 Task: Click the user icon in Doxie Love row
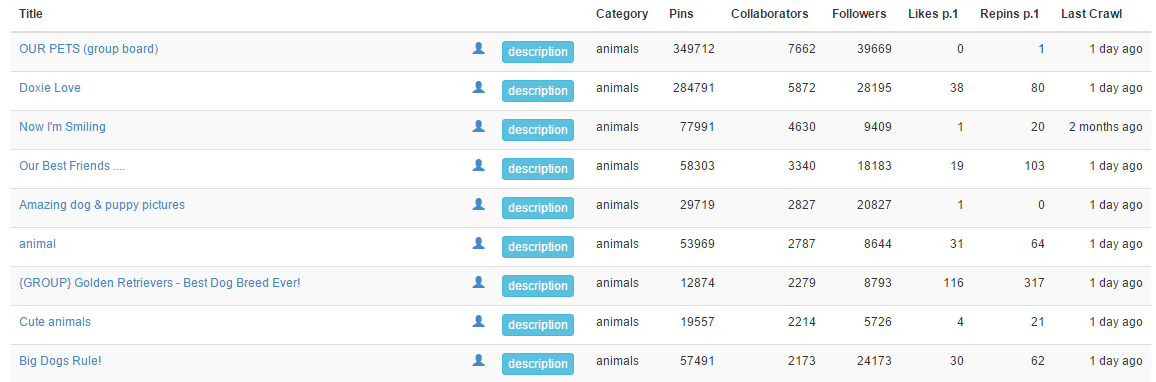(x=478, y=88)
